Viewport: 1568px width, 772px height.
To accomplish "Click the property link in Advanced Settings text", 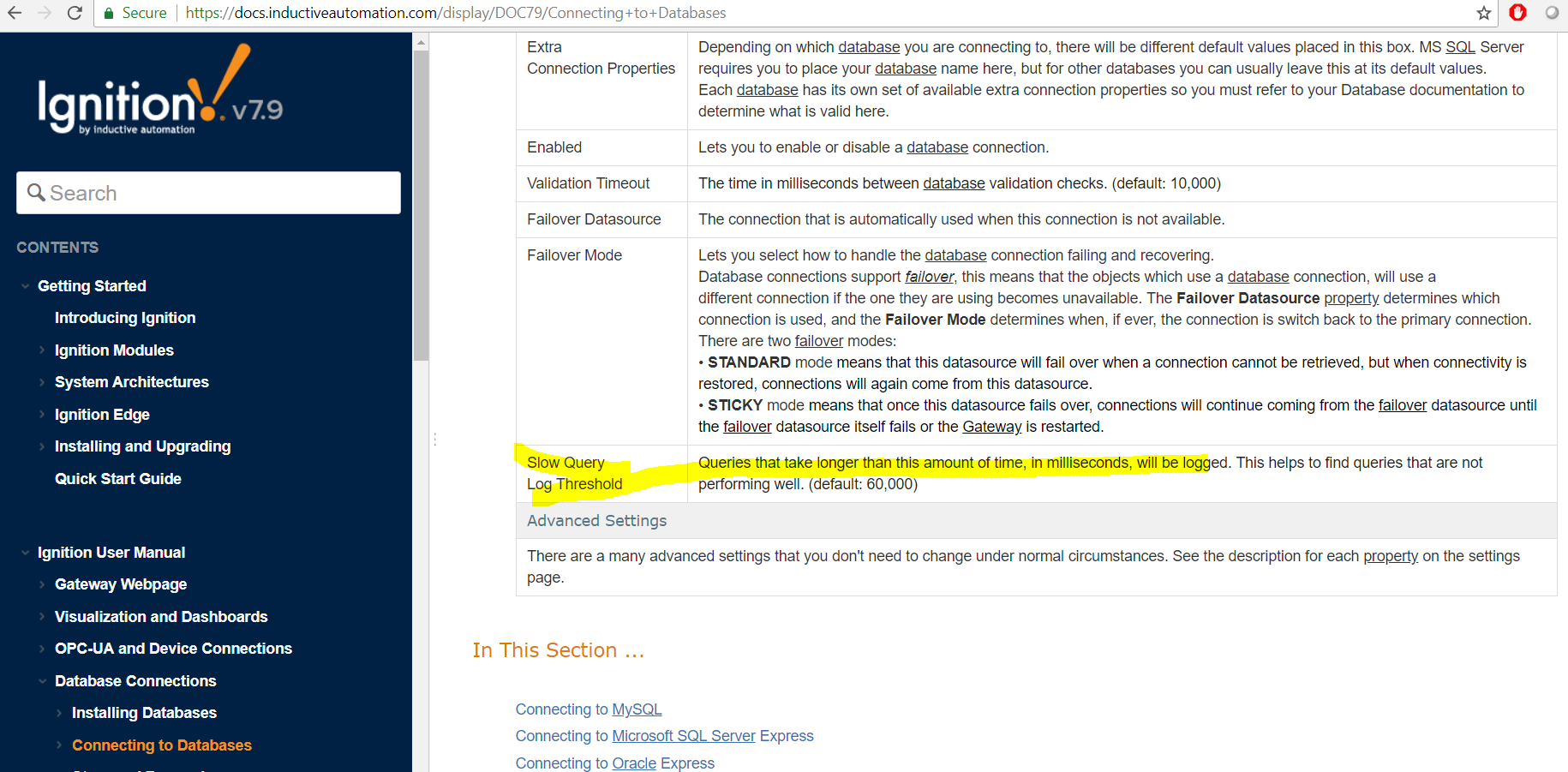I will tap(1391, 556).
